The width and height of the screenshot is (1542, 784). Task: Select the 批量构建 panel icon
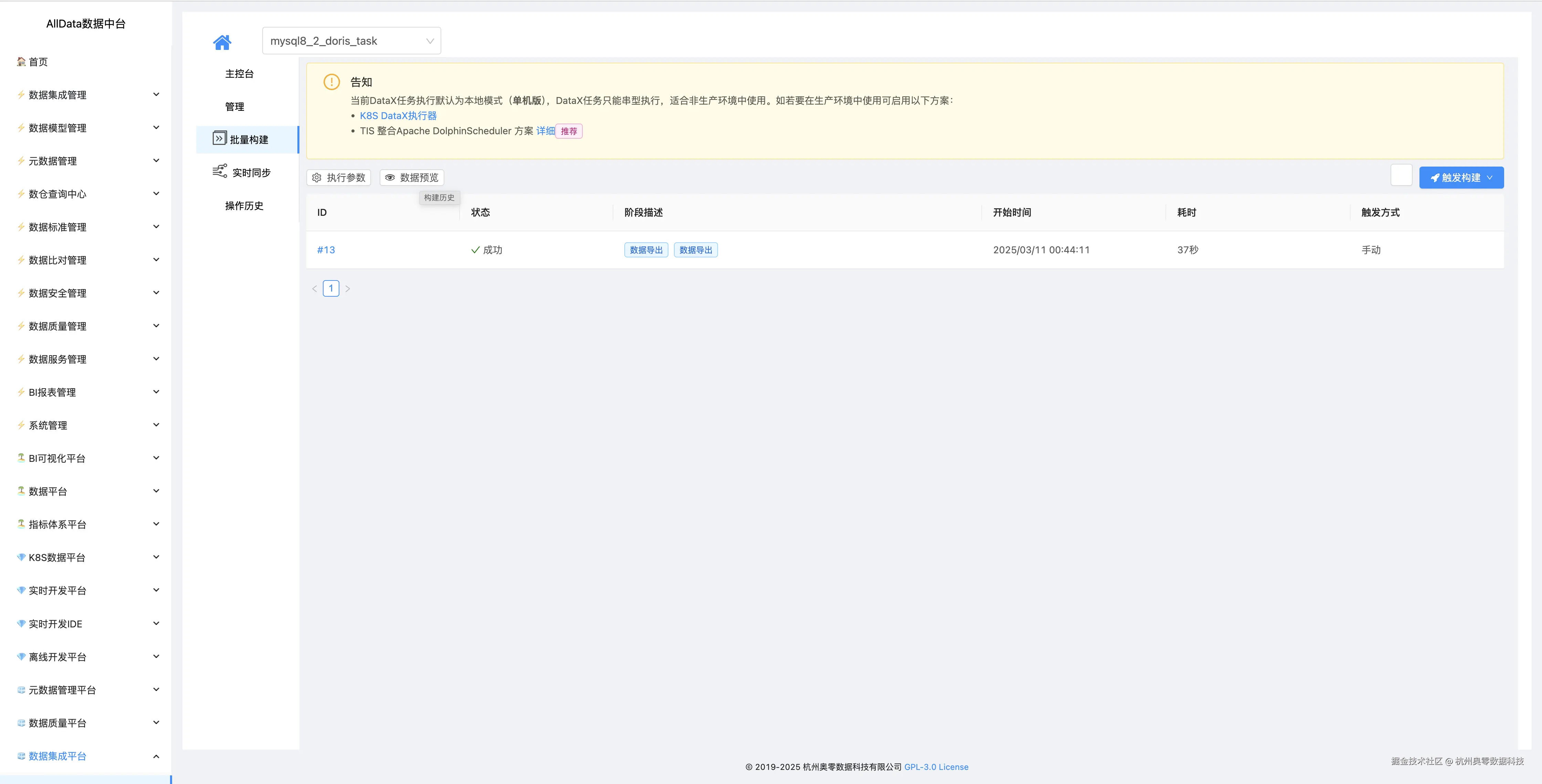(219, 138)
